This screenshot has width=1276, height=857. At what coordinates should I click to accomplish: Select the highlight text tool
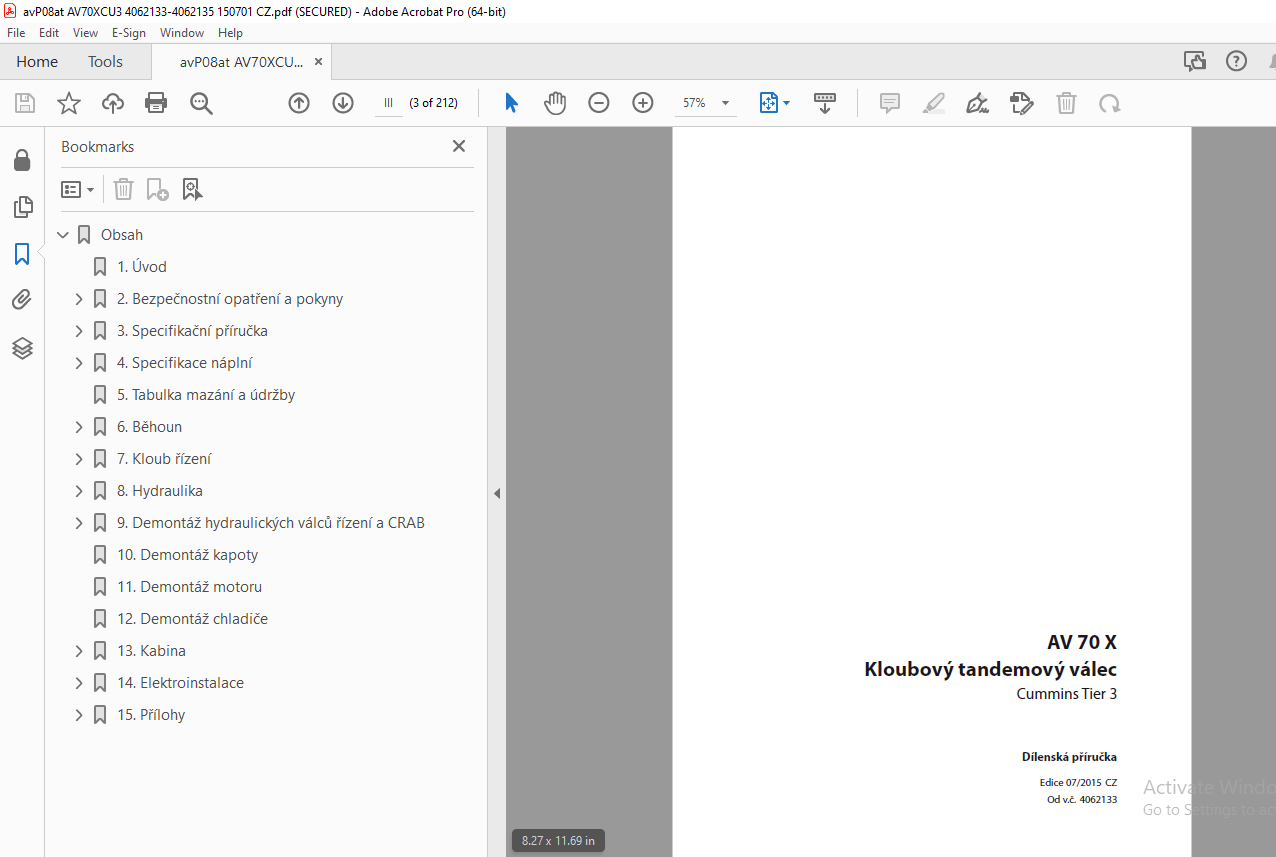934,103
